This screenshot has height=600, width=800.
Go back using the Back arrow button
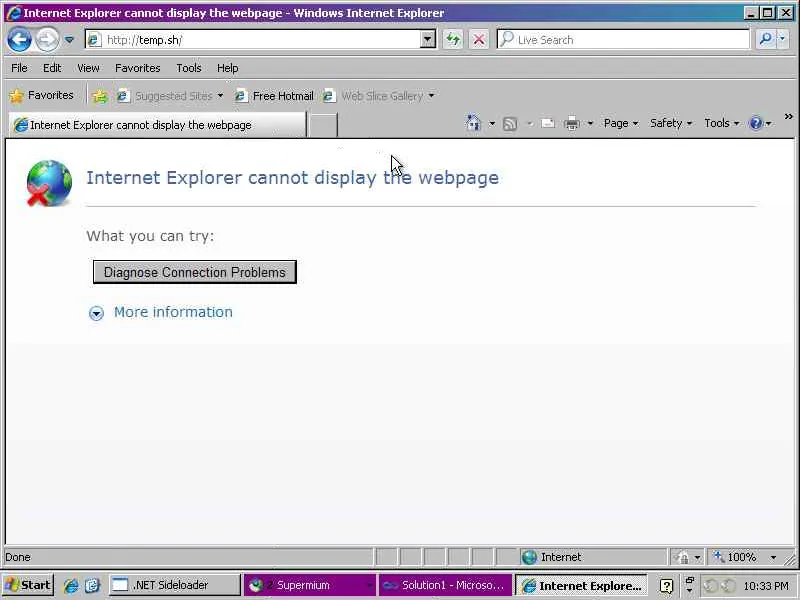(x=19, y=39)
